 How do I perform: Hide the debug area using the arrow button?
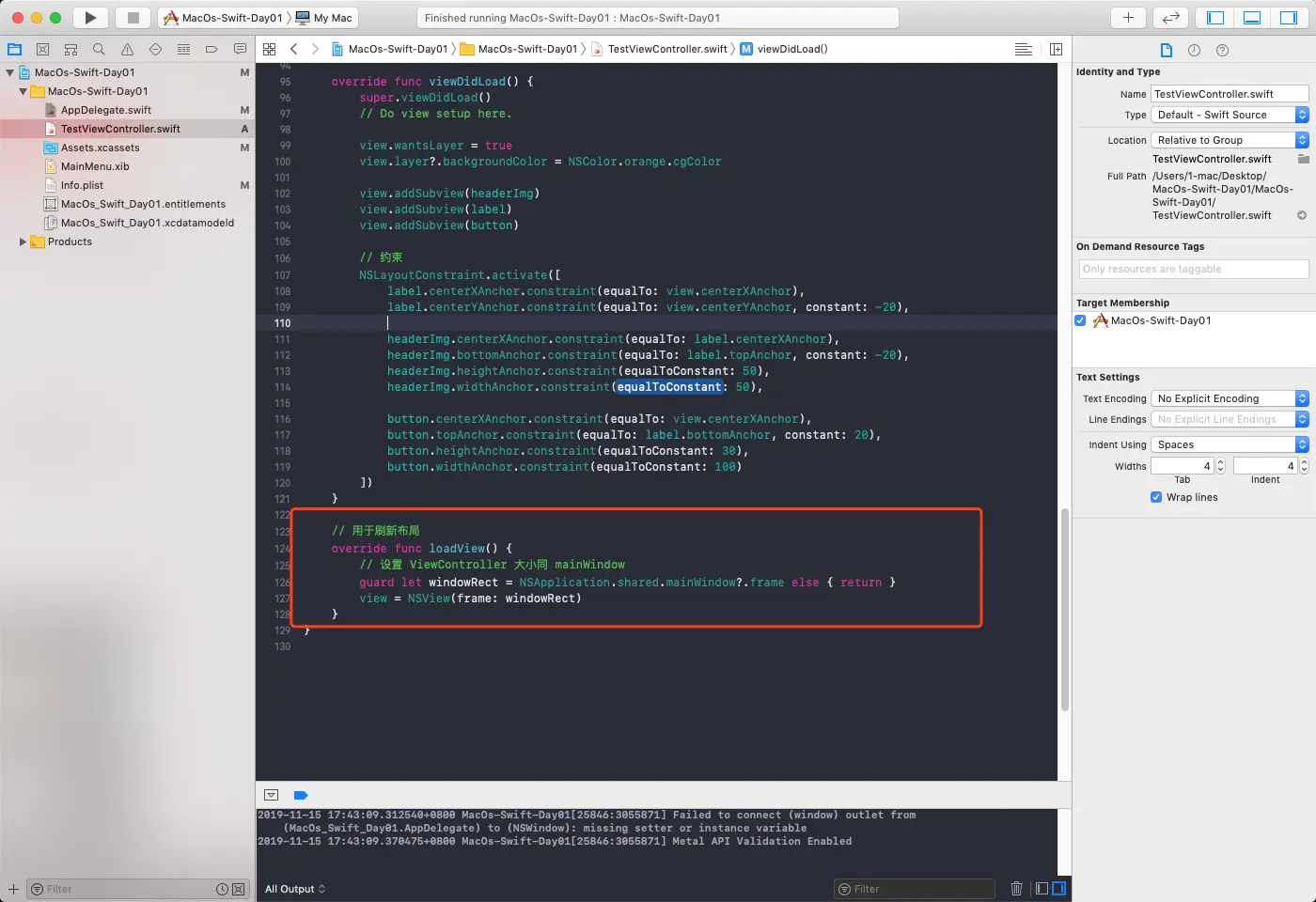click(272, 795)
